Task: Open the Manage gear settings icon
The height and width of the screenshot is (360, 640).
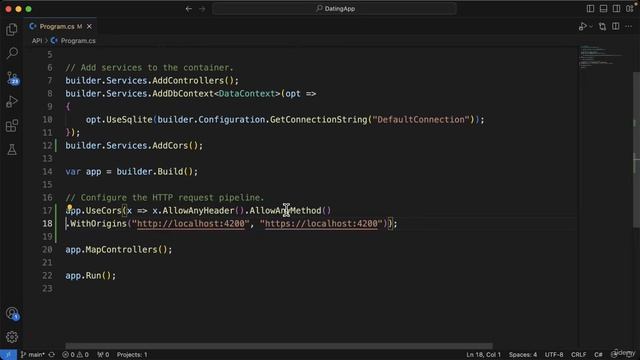Action: [x=12, y=337]
